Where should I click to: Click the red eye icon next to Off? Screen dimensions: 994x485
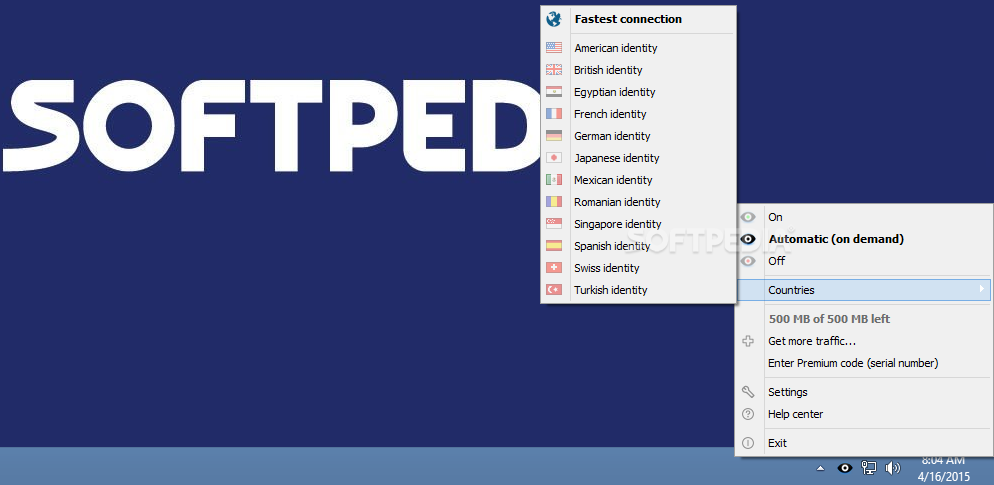(748, 261)
